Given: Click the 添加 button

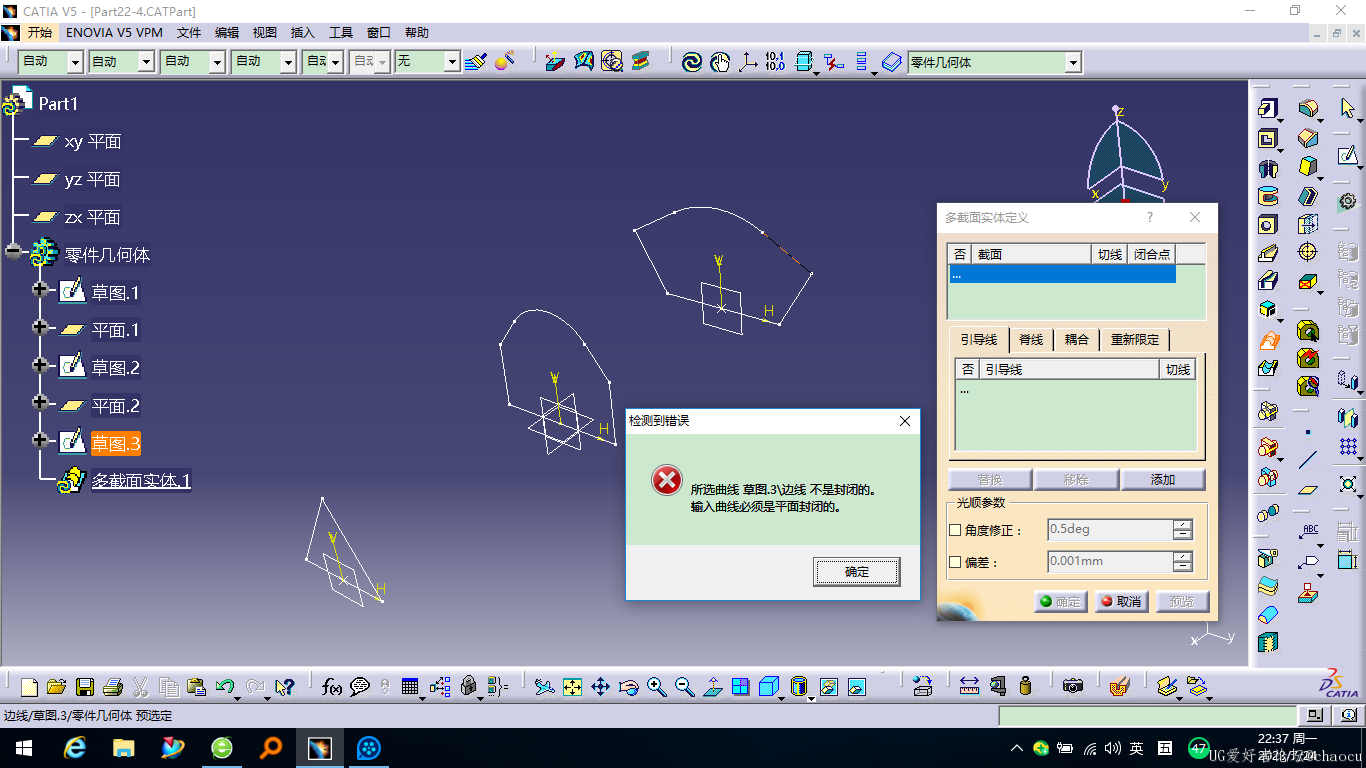Looking at the screenshot, I should tap(1163, 480).
